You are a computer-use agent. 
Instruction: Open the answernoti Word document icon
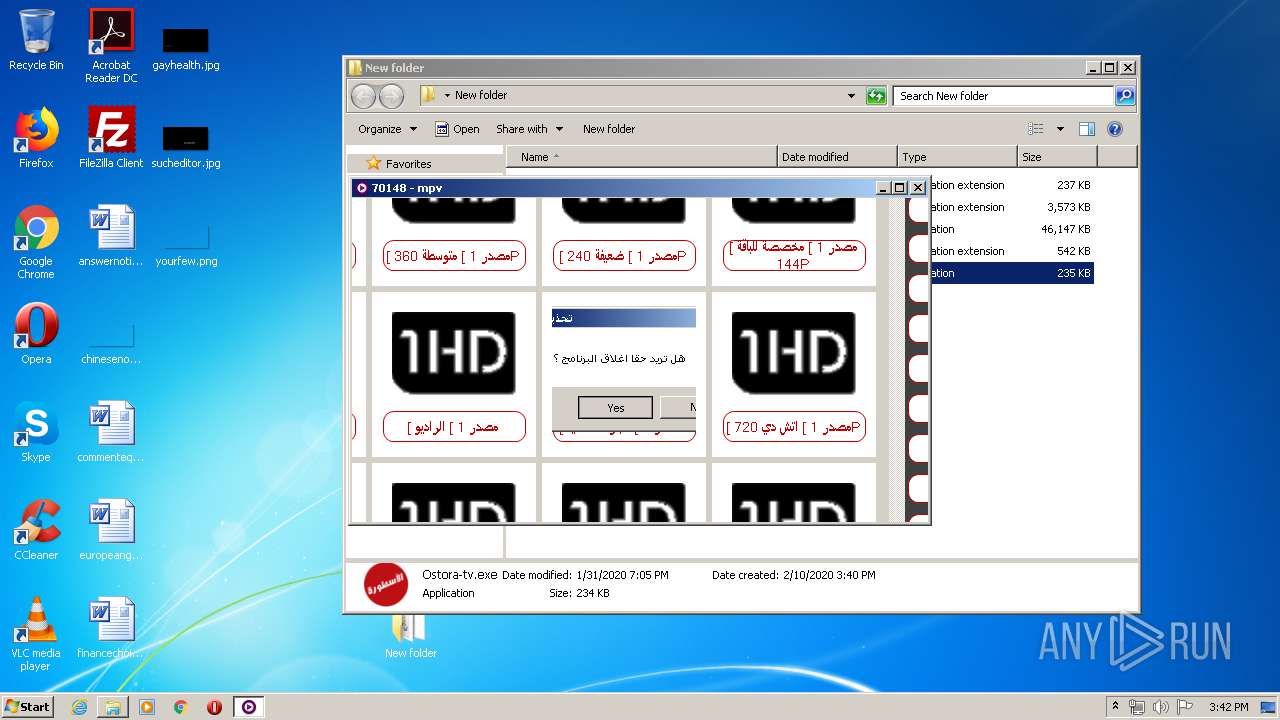coord(111,236)
